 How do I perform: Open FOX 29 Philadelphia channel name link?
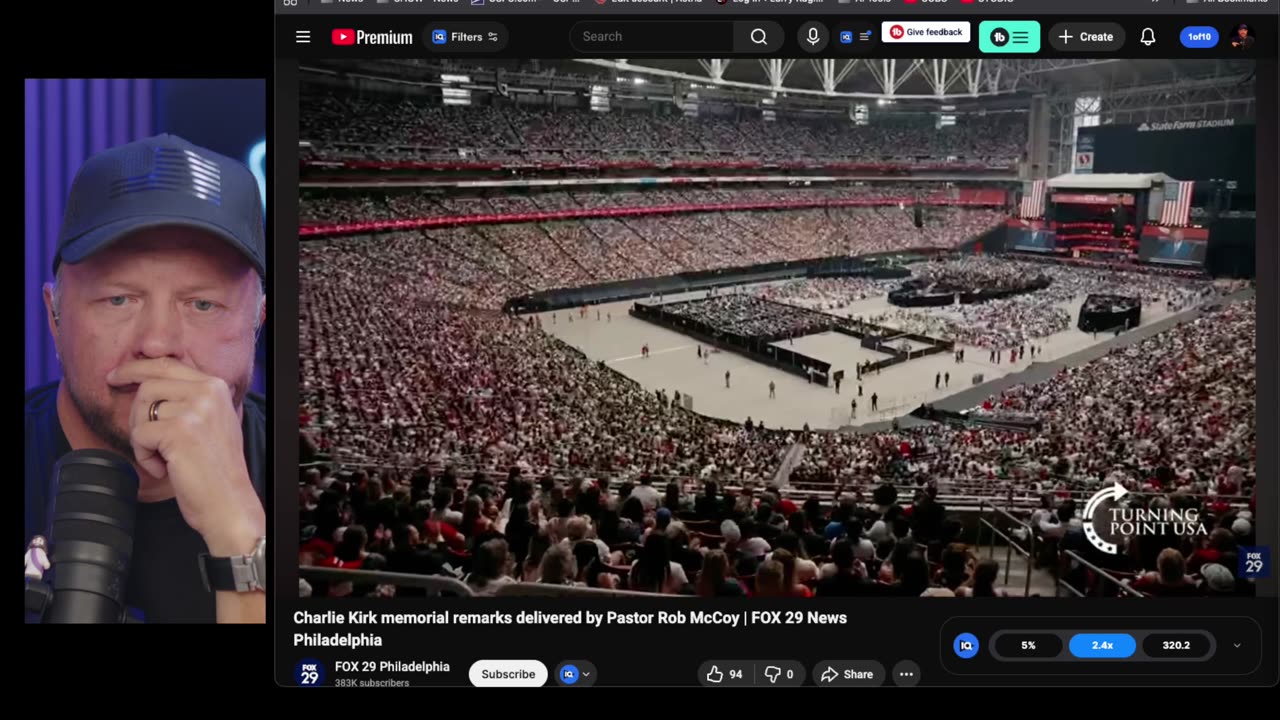coord(392,667)
